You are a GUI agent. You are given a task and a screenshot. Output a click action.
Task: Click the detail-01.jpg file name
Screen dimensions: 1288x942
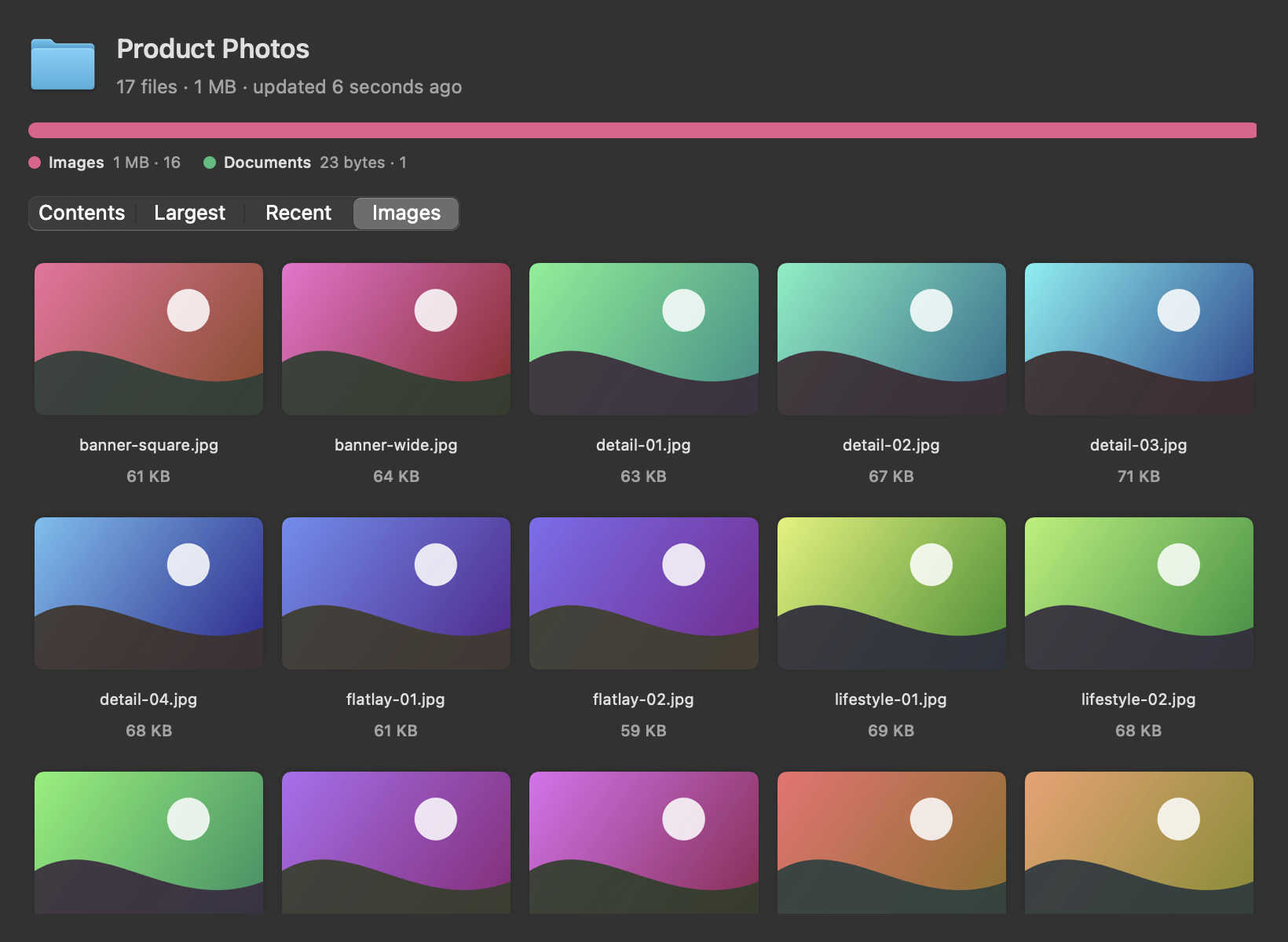(643, 445)
